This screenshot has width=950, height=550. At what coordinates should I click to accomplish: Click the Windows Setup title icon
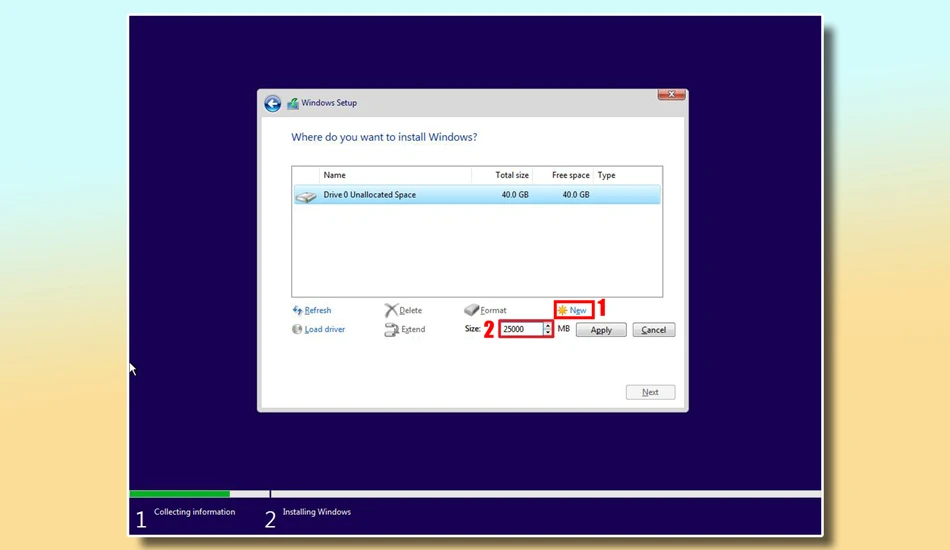(x=293, y=103)
